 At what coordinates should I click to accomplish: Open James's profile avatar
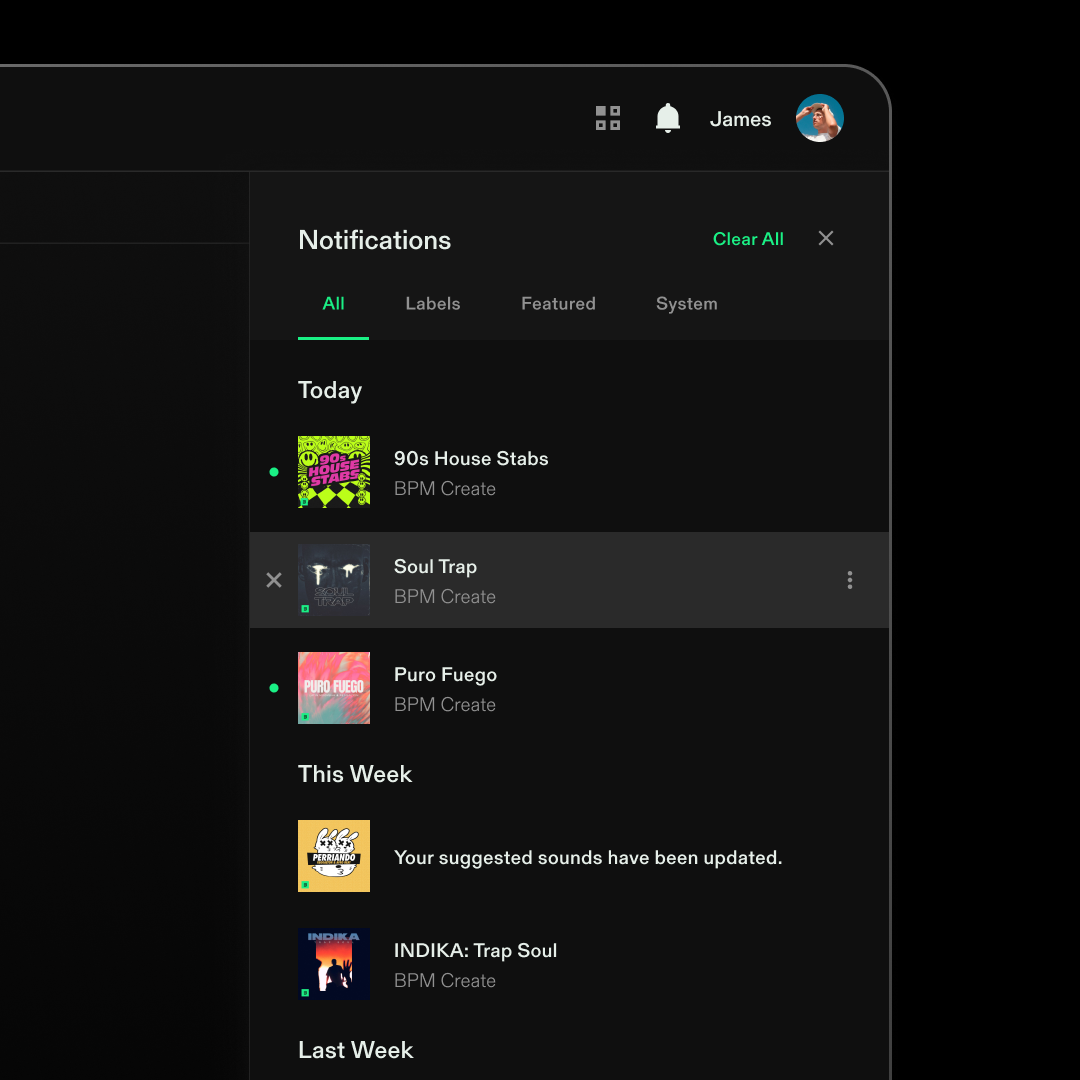(x=819, y=118)
